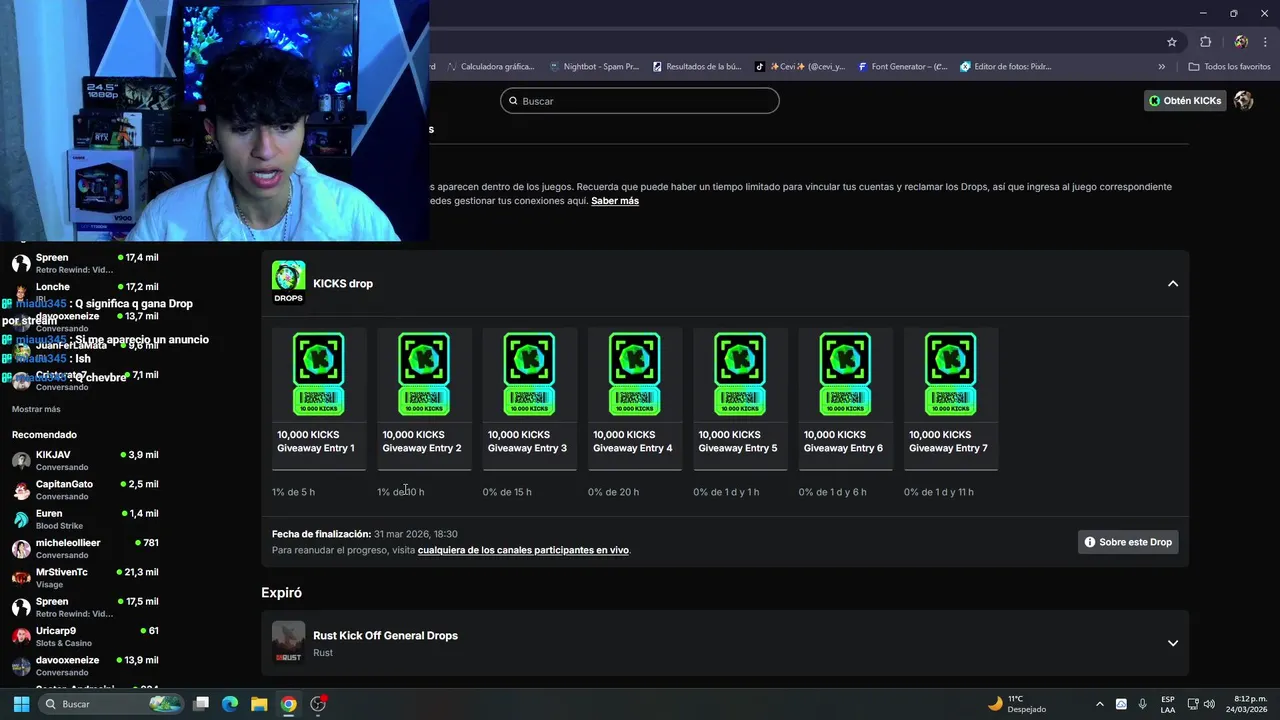Open the Cevi TikTok bookmark
This screenshot has width=1280, height=720.
[800, 67]
